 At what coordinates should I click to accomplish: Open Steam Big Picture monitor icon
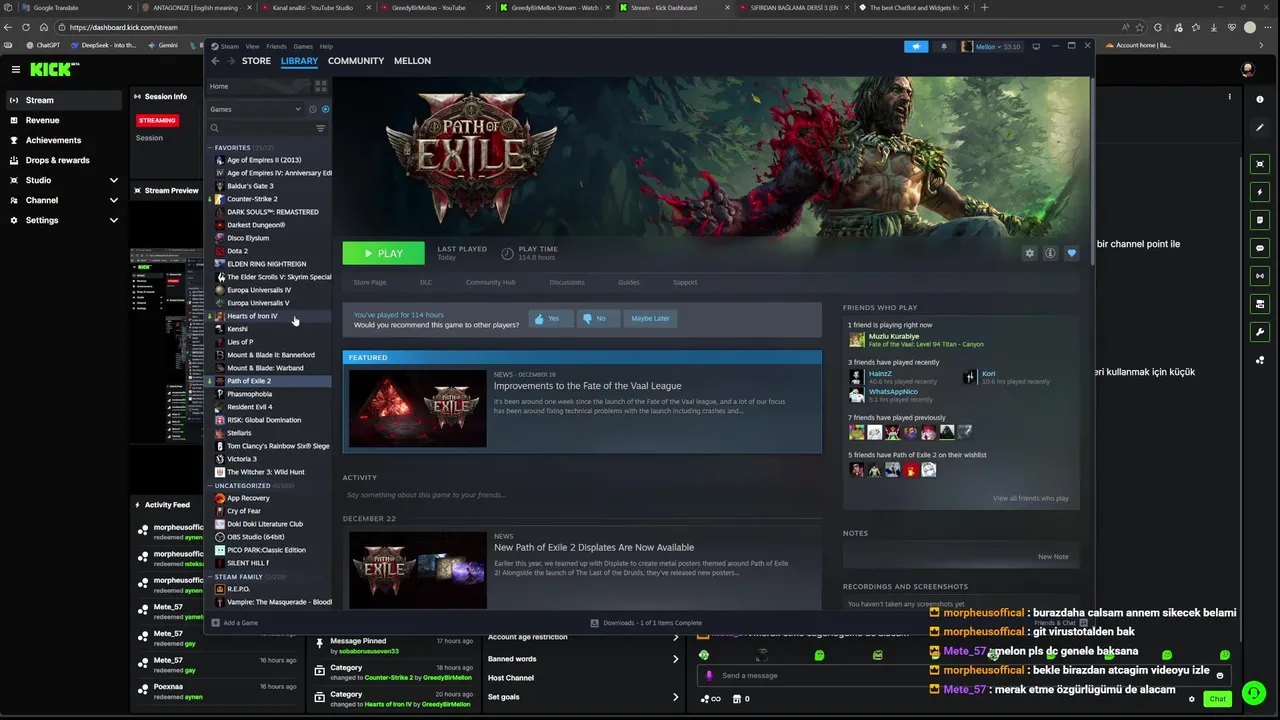tap(1036, 46)
